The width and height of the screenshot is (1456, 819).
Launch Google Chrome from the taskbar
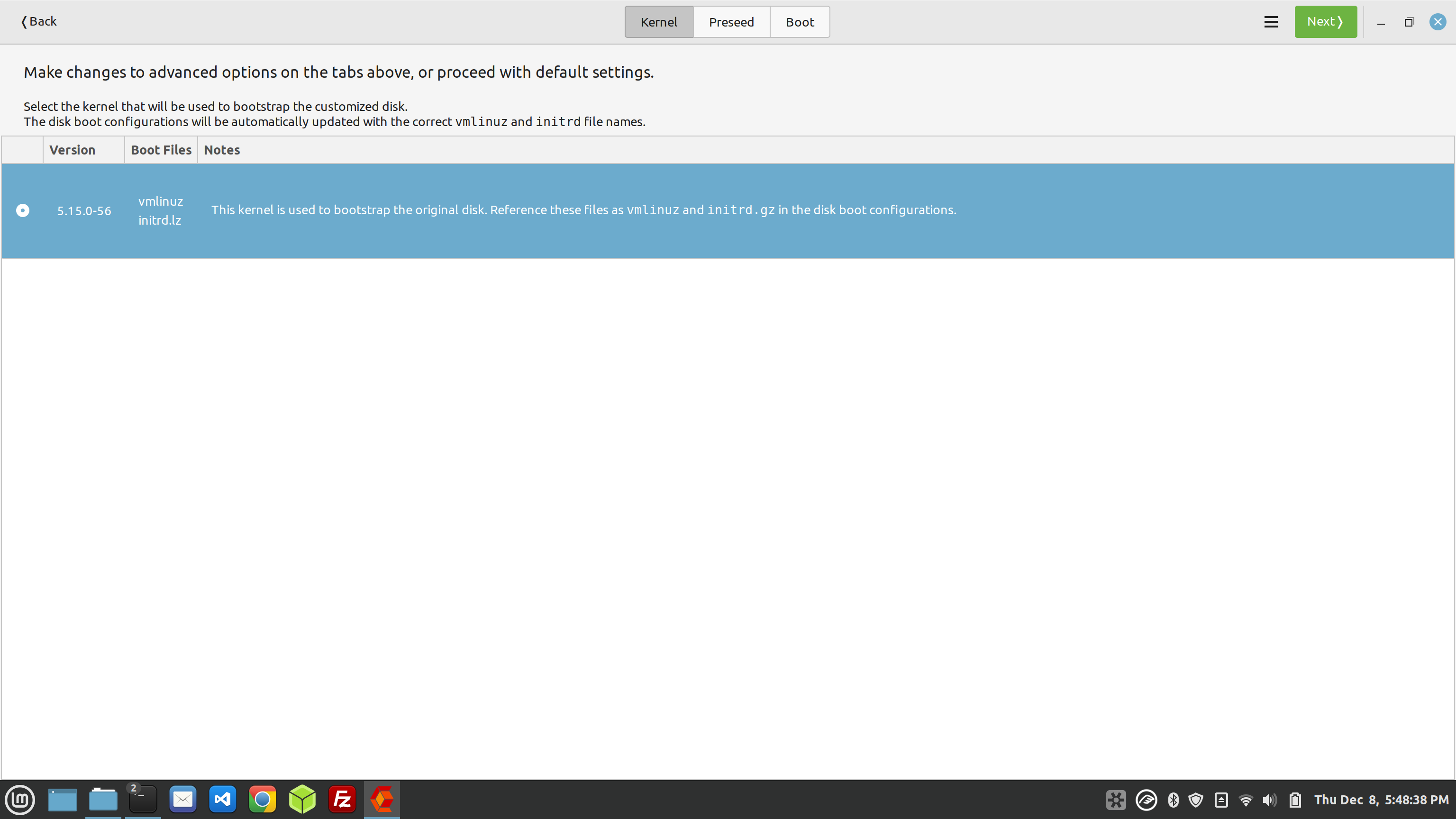pyautogui.click(x=262, y=799)
